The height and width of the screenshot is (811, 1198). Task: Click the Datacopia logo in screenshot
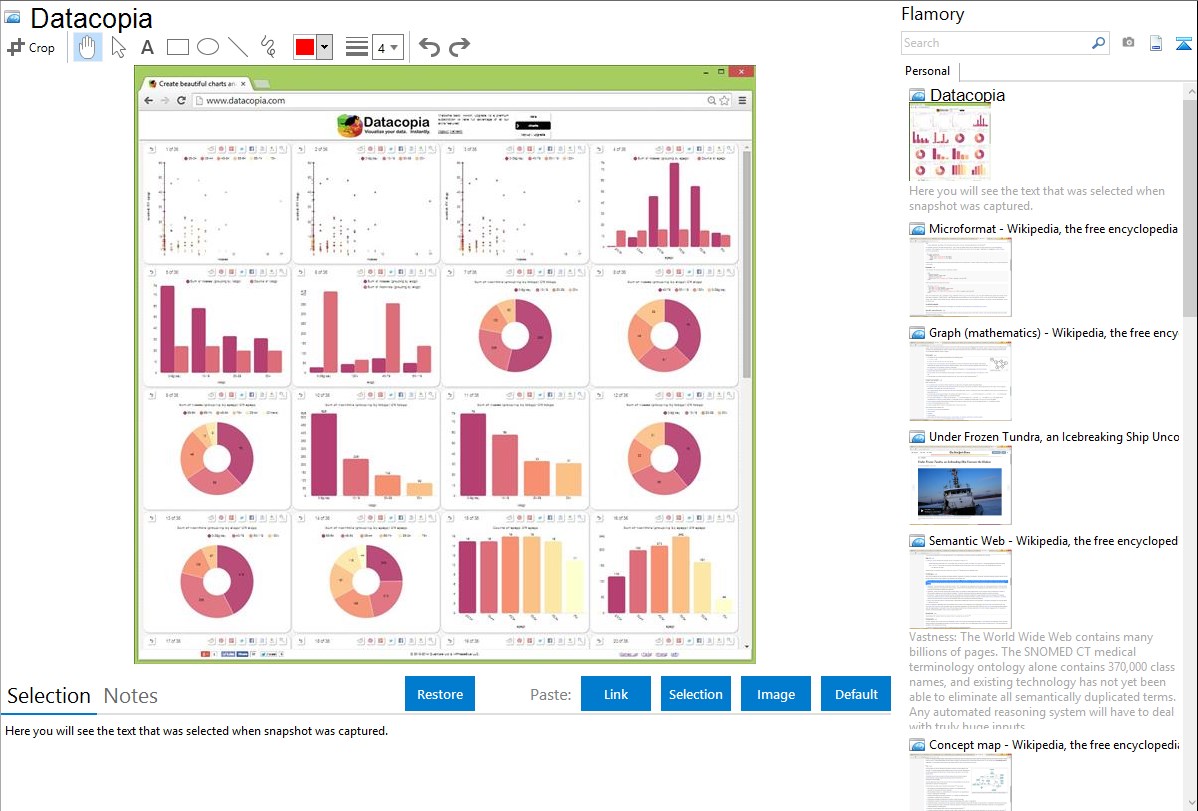(384, 125)
